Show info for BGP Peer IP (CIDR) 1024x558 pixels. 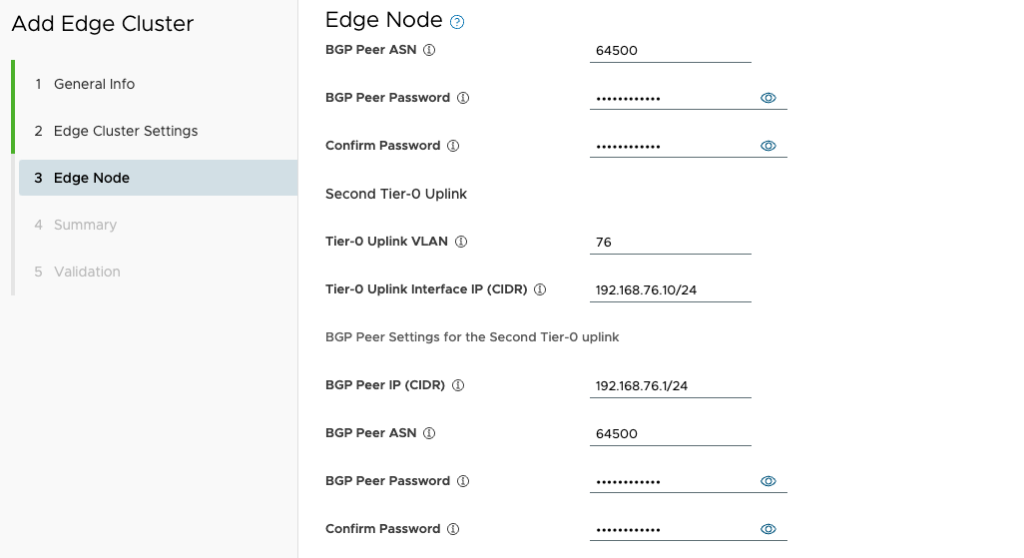coord(458,386)
